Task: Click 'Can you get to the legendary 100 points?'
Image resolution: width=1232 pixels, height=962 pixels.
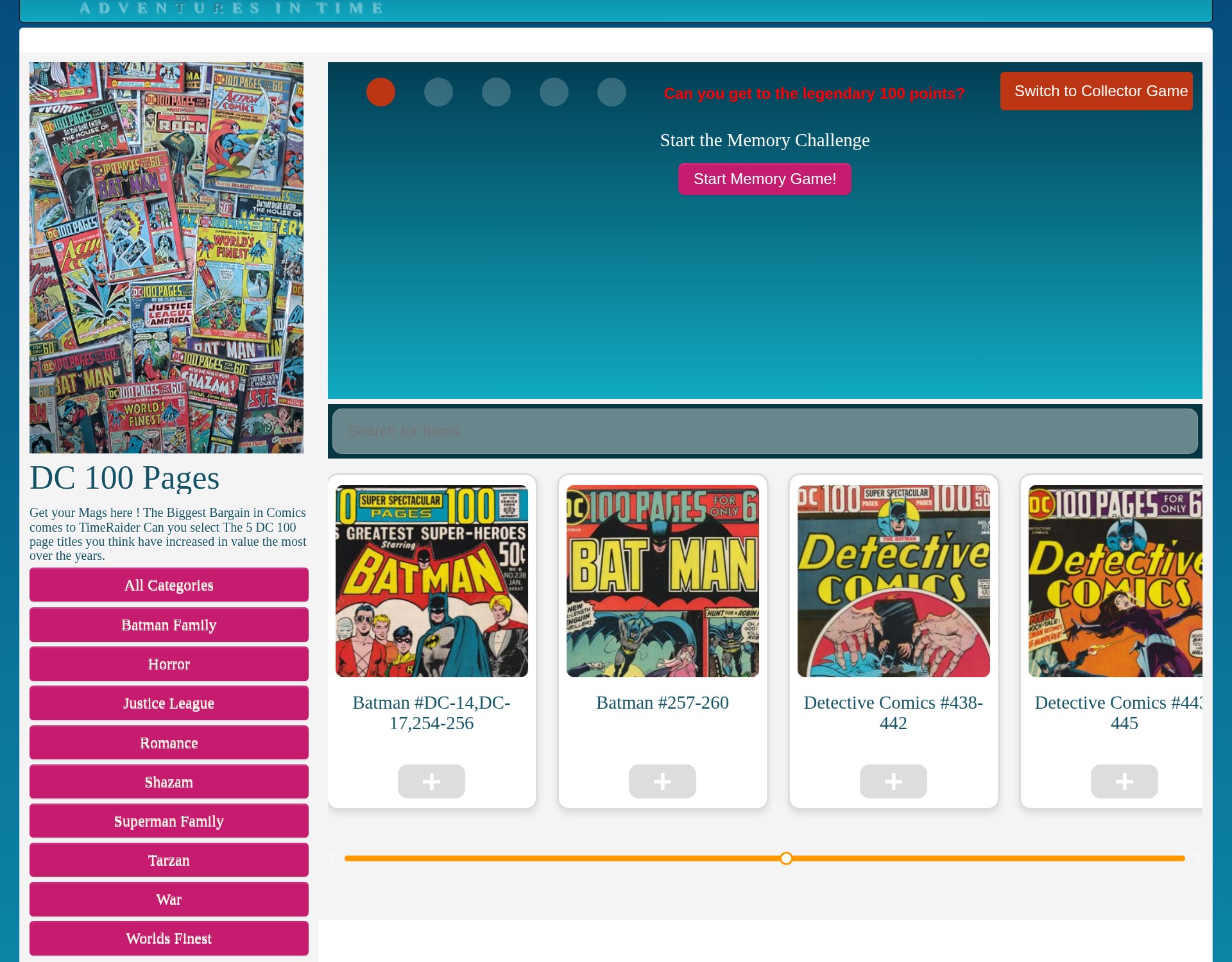Action: pyautogui.click(x=814, y=94)
